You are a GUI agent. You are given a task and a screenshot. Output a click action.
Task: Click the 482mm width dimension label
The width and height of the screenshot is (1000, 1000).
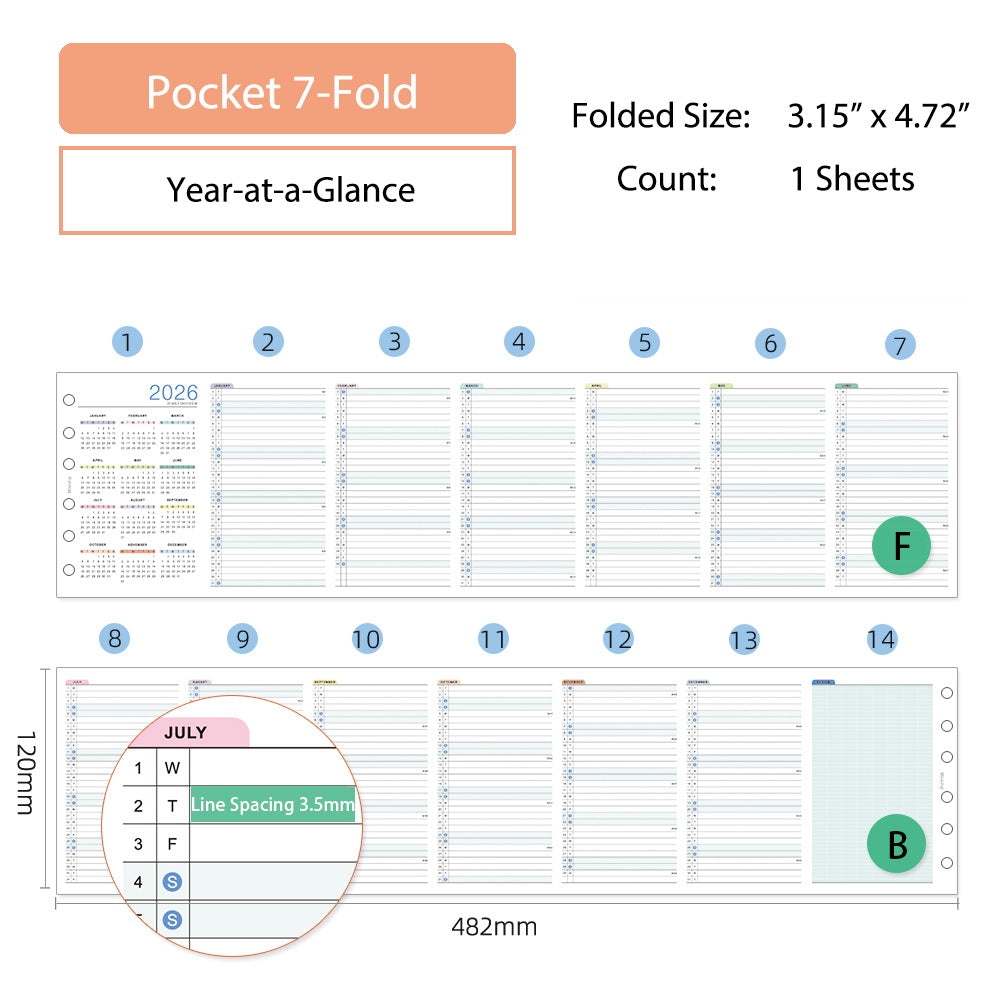click(x=493, y=927)
